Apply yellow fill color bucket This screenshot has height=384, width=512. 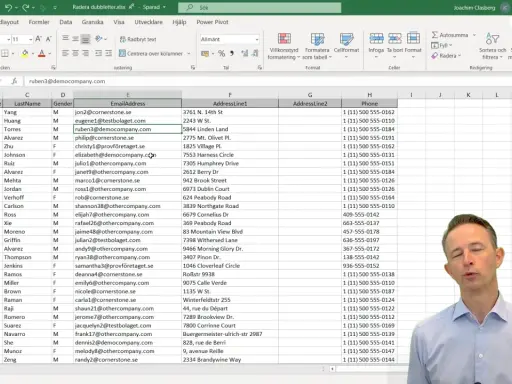point(25,53)
